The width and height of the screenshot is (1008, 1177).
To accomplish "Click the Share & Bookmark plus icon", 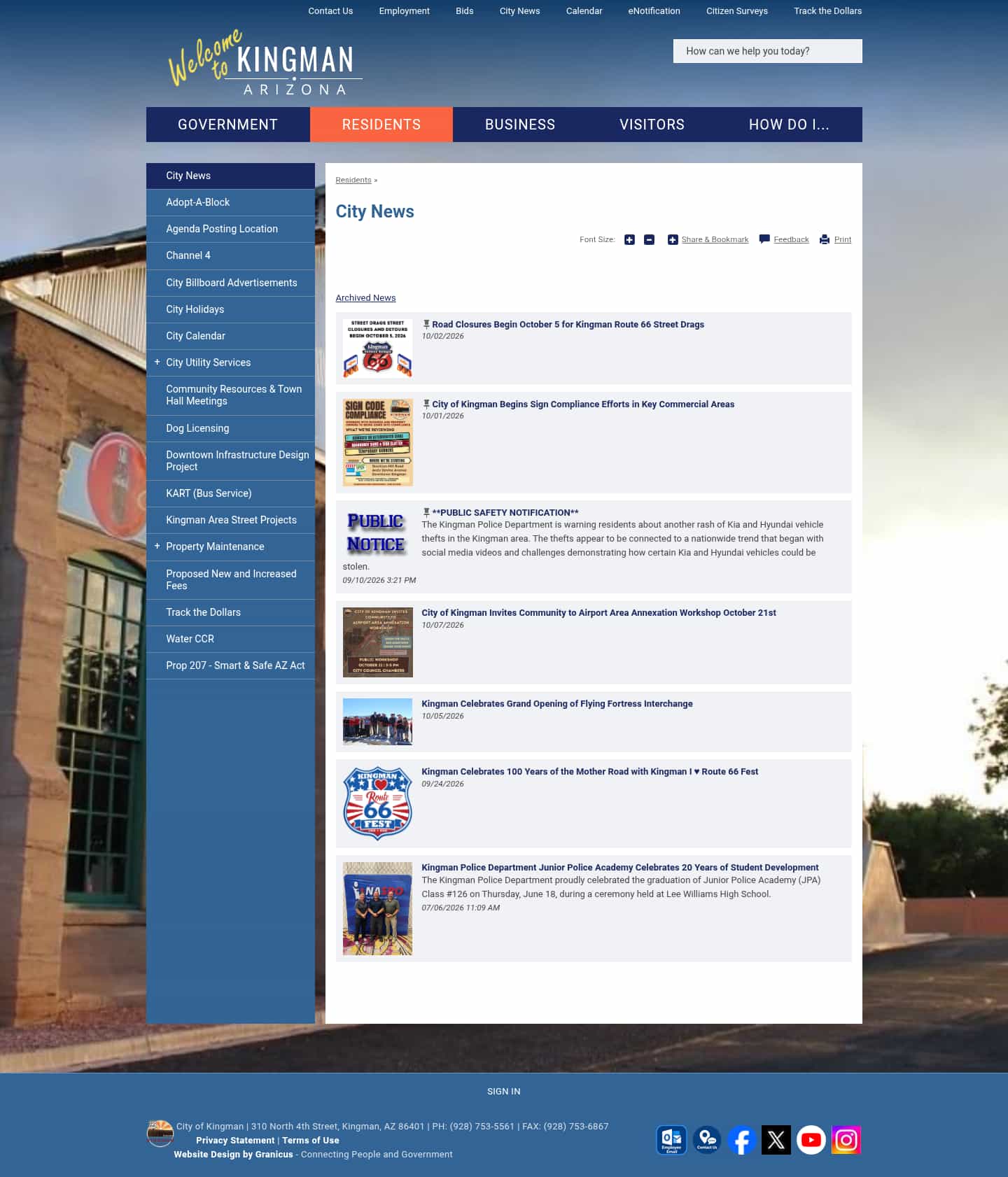I will pyautogui.click(x=673, y=240).
